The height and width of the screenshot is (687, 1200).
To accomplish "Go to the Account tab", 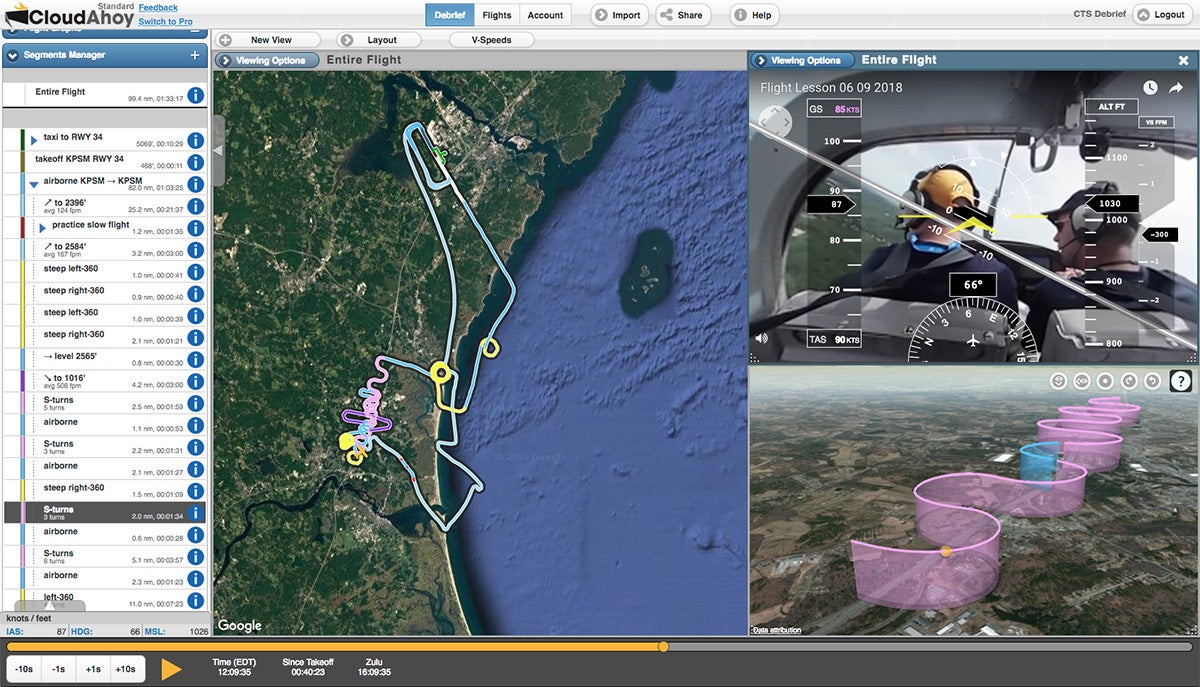I will 545,15.
